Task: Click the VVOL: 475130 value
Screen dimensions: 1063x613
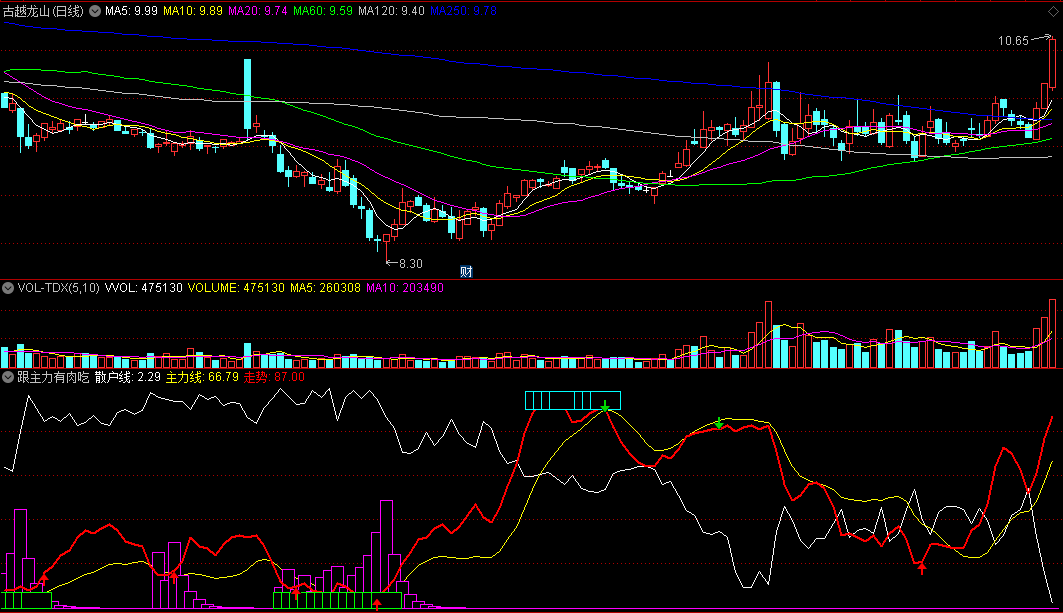Action: click(144, 288)
